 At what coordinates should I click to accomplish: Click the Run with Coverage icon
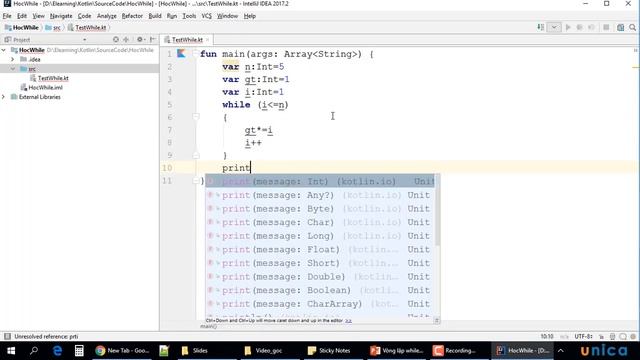click(591, 27)
